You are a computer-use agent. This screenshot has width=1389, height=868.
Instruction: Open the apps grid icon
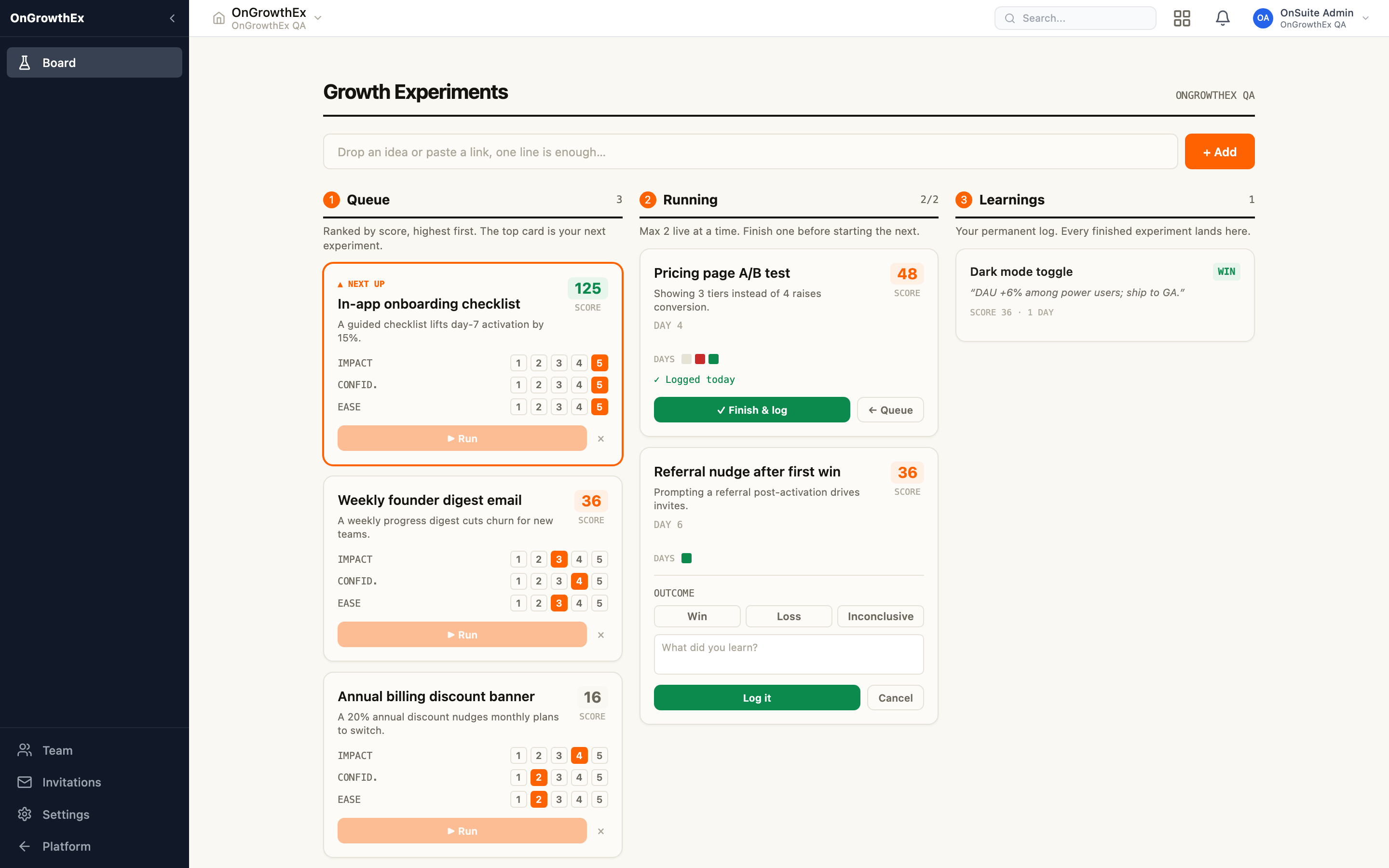pyautogui.click(x=1182, y=18)
